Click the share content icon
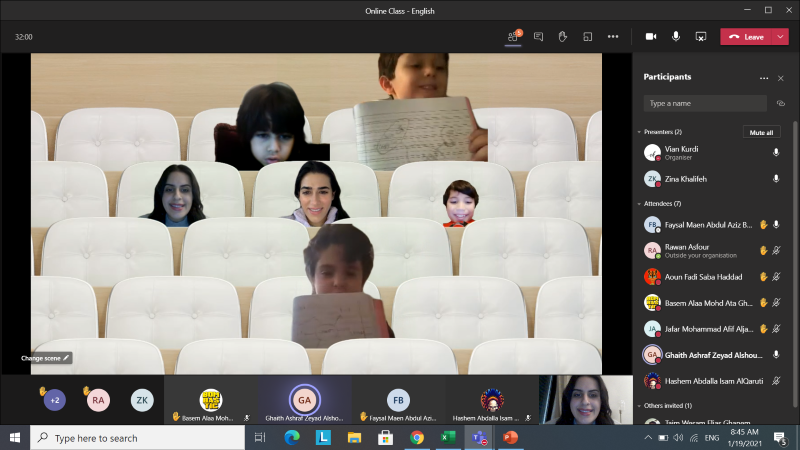Screen dimensions: 800x450 (x=701, y=36)
